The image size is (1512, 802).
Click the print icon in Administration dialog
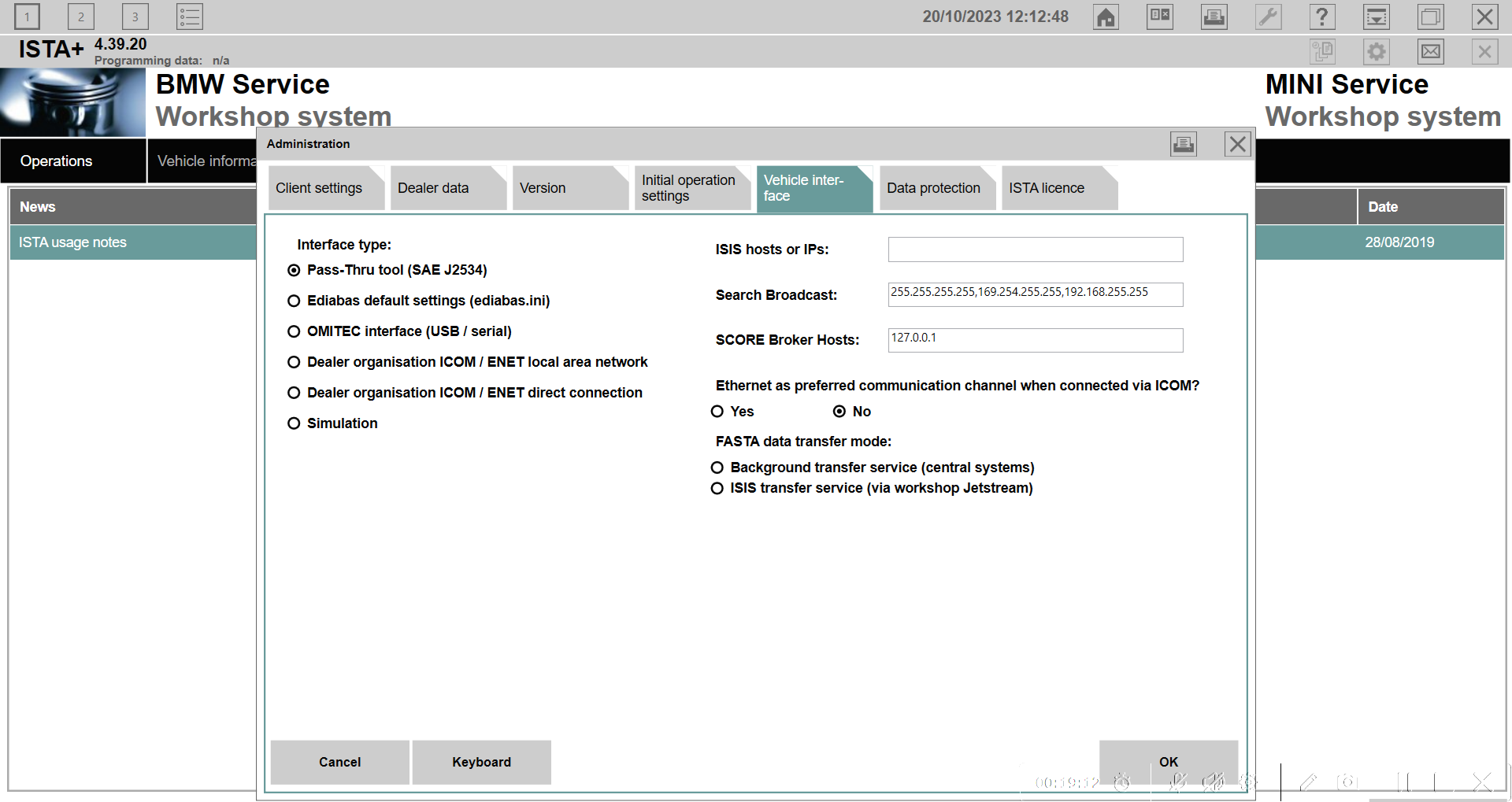click(1183, 144)
